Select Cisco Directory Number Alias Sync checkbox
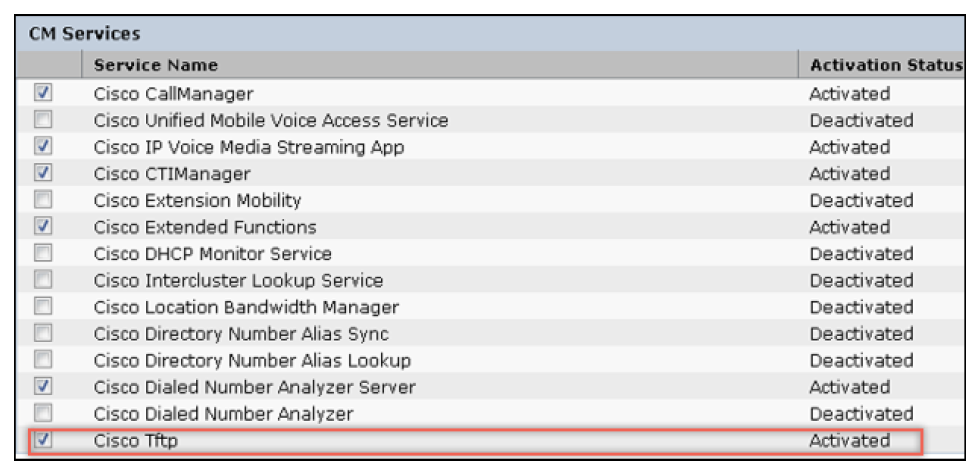Screen dimensions: 976x473 (43, 333)
